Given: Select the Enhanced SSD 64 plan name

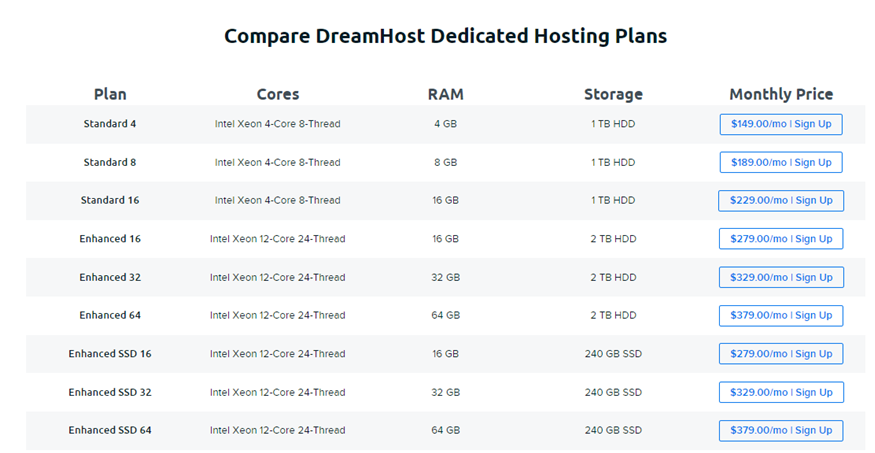Looking at the screenshot, I should pos(110,430).
